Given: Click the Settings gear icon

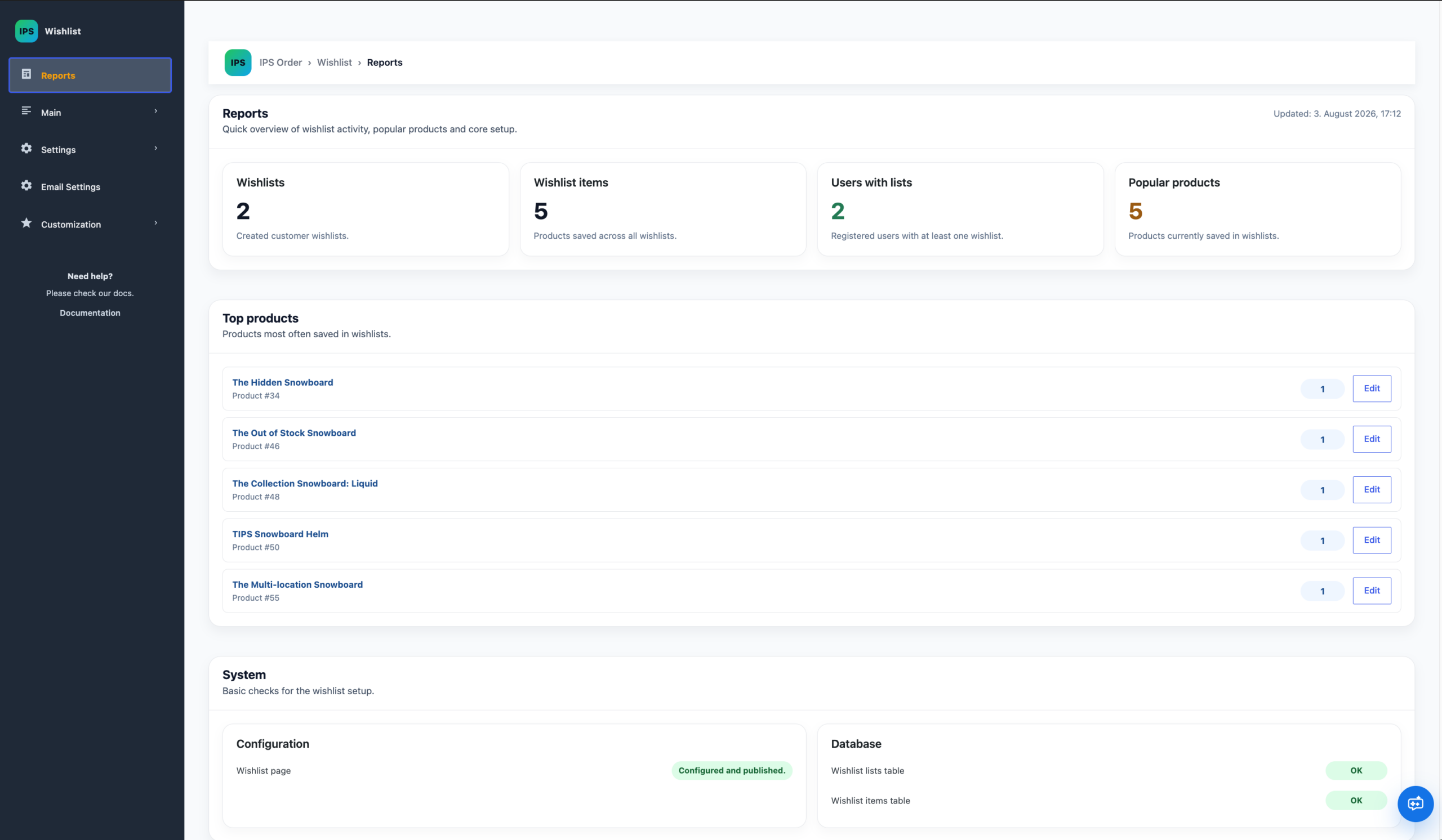Looking at the screenshot, I should (x=26, y=148).
